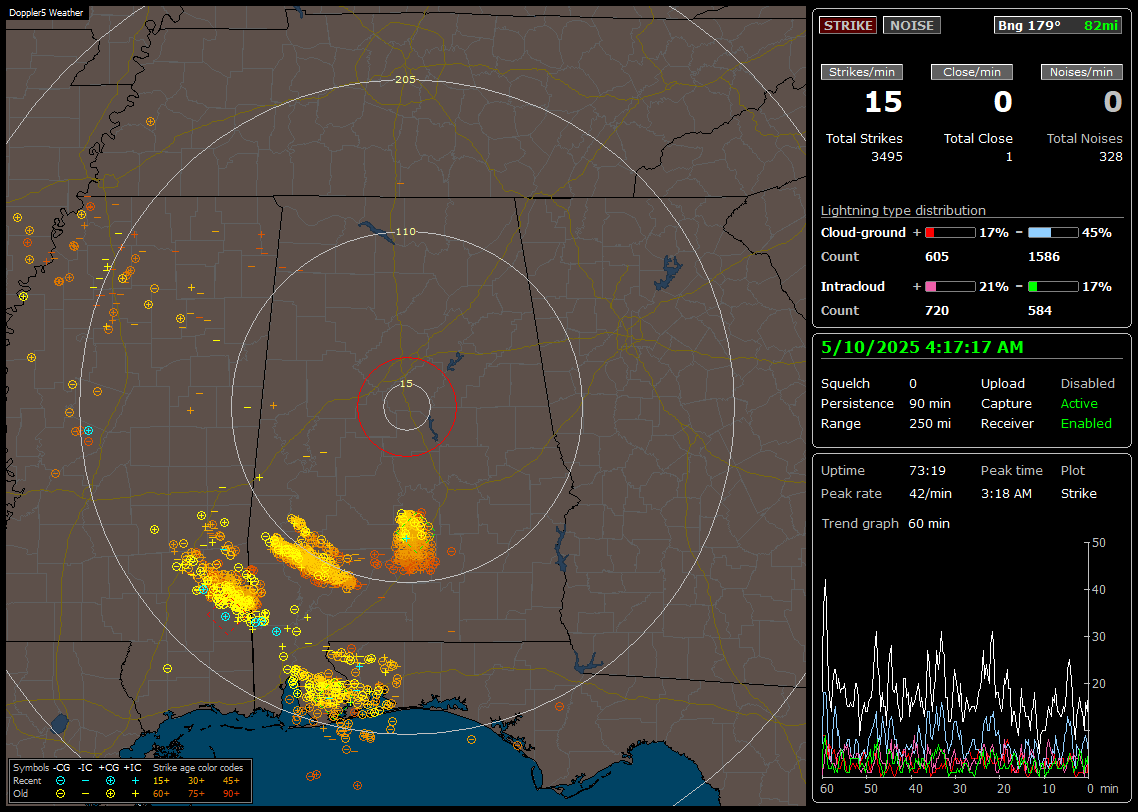Image resolution: width=1138 pixels, height=812 pixels.
Task: Click the 90+ strike age color code
Action: tap(231, 794)
